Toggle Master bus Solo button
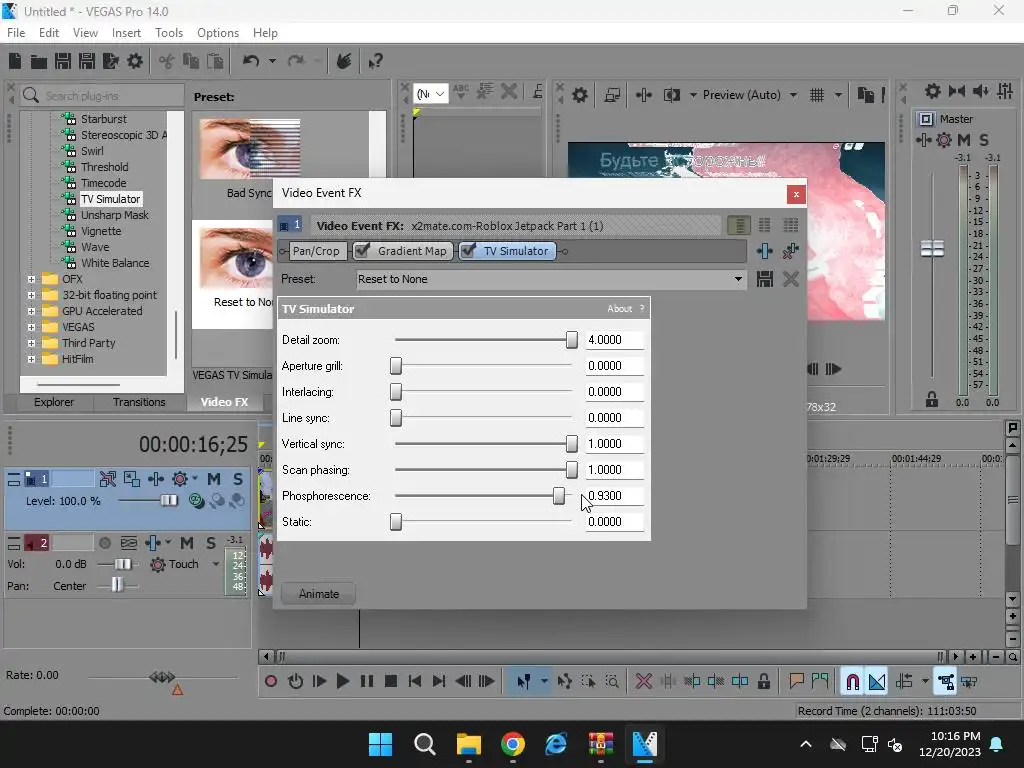This screenshot has height=768, width=1024. pyautogui.click(x=984, y=140)
